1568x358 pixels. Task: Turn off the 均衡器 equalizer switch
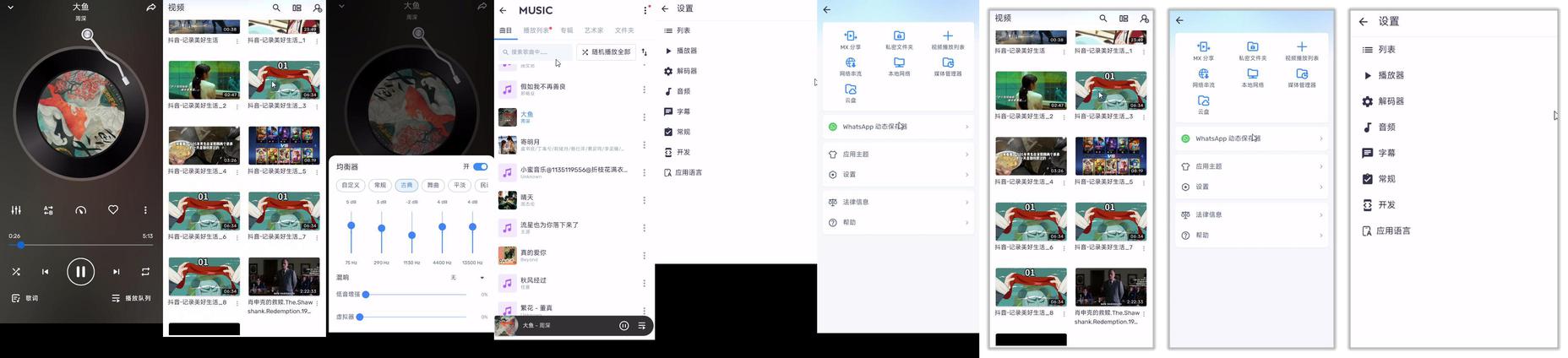[481, 166]
